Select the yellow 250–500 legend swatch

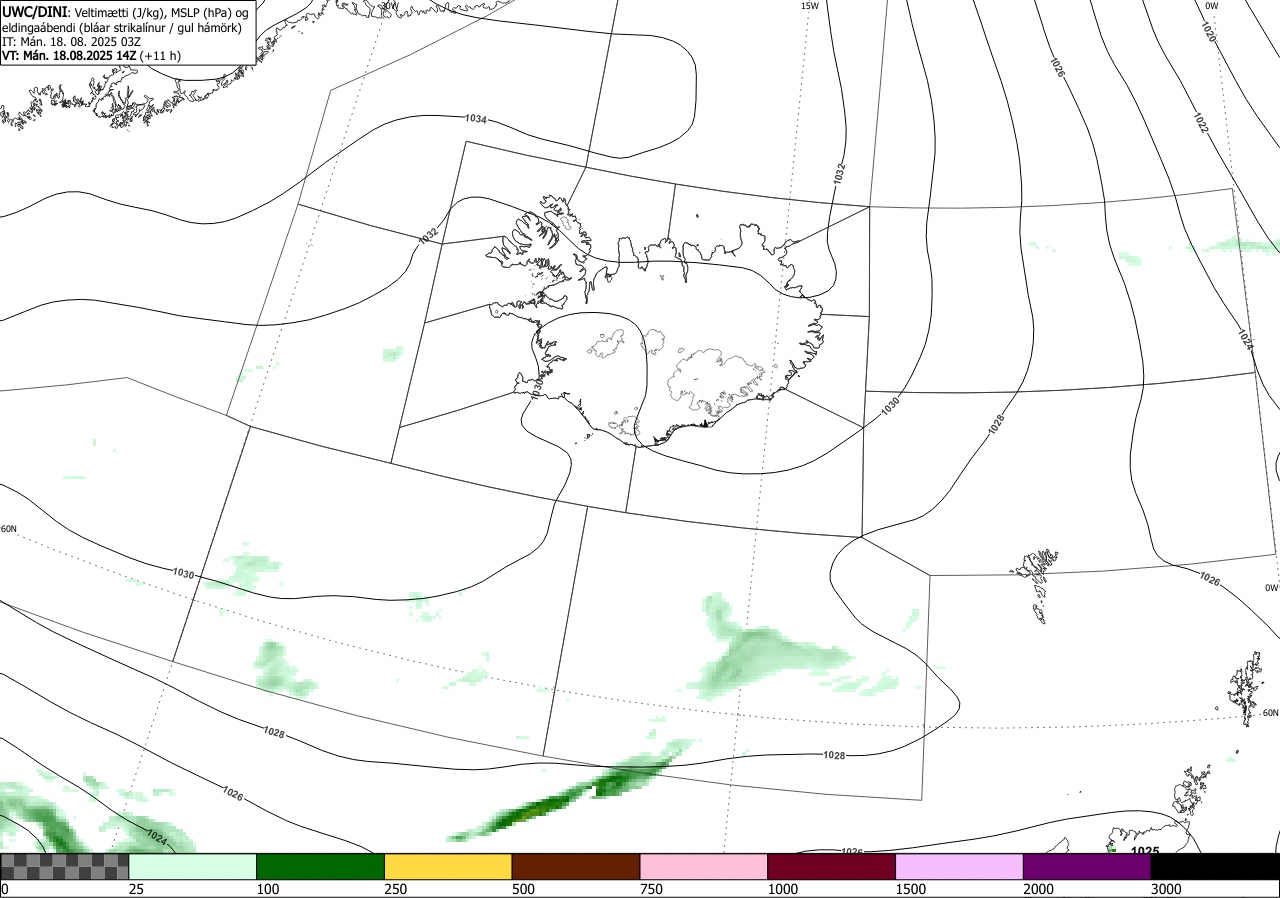tap(448, 866)
